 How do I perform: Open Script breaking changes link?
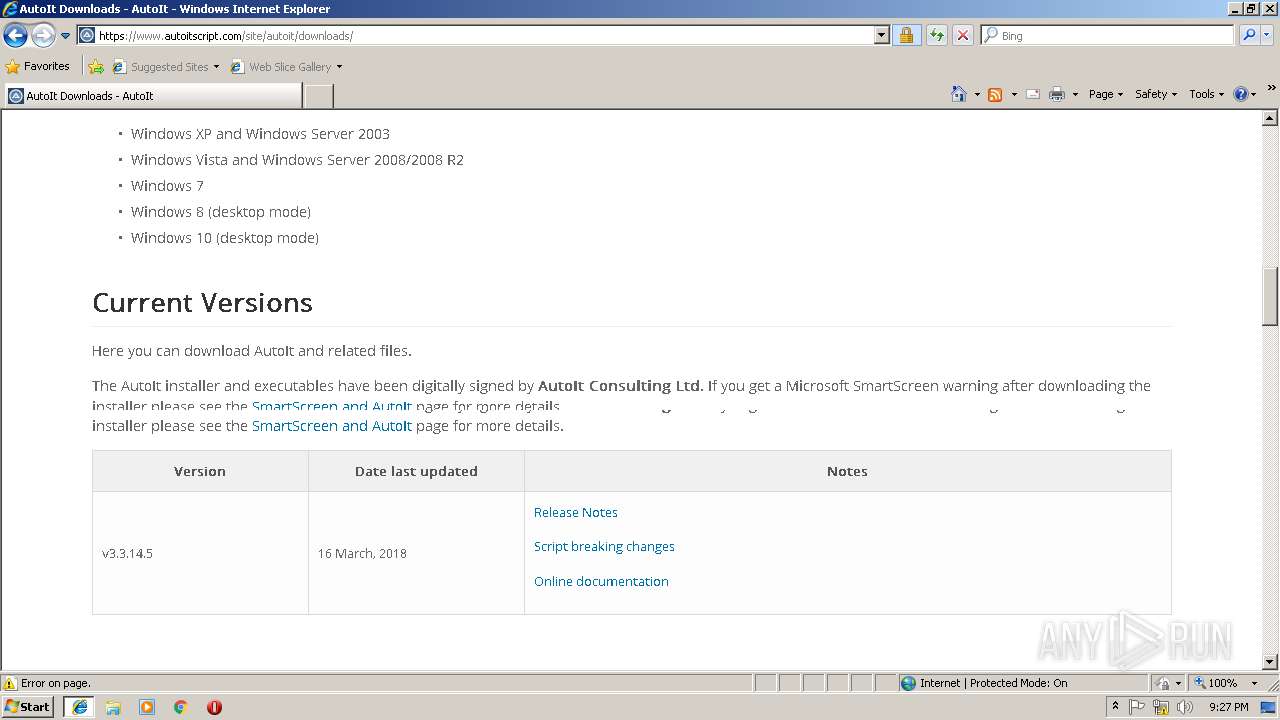pos(604,546)
